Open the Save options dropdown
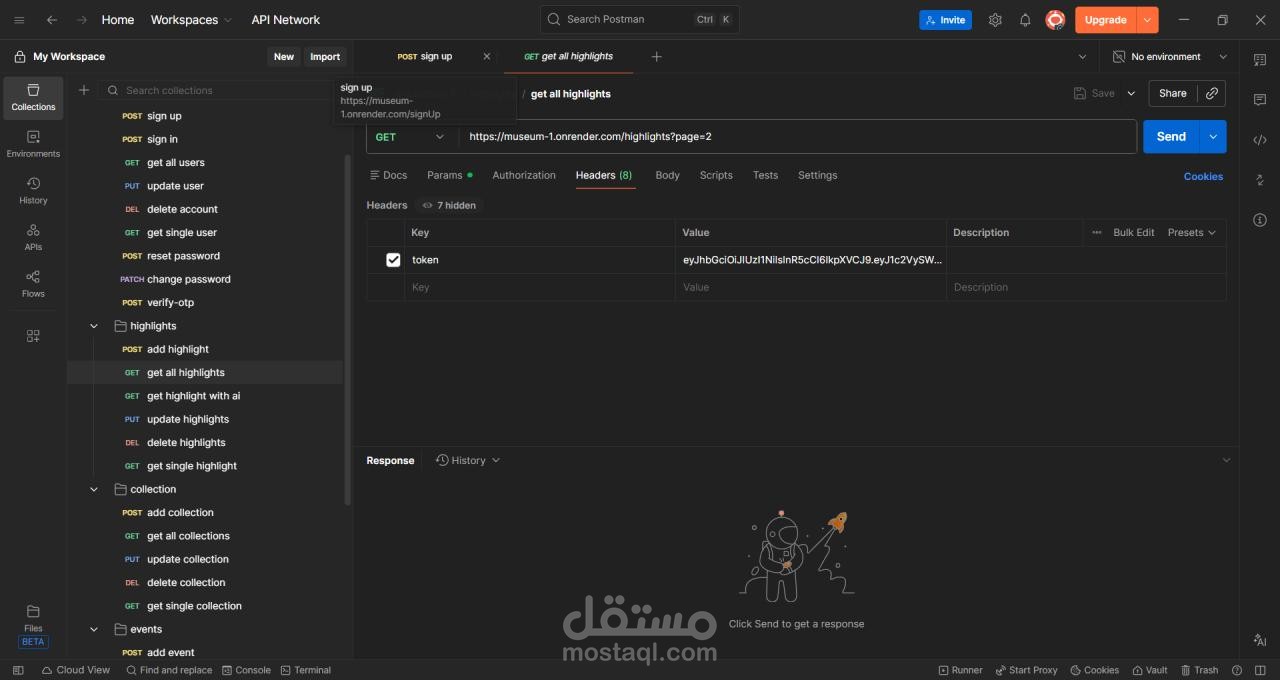The width and height of the screenshot is (1280, 680). 1131,93
